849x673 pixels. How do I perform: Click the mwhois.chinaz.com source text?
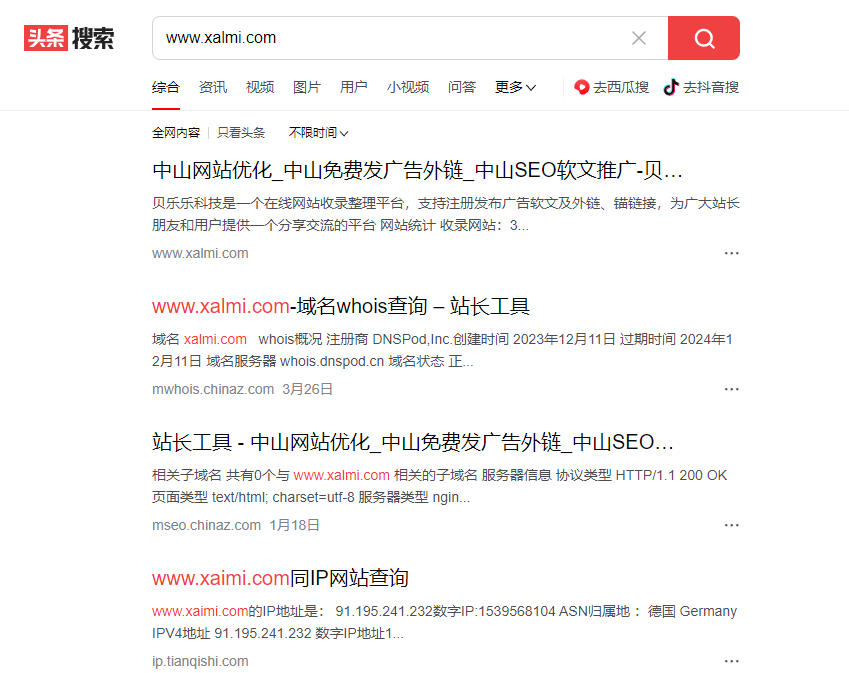click(213, 389)
